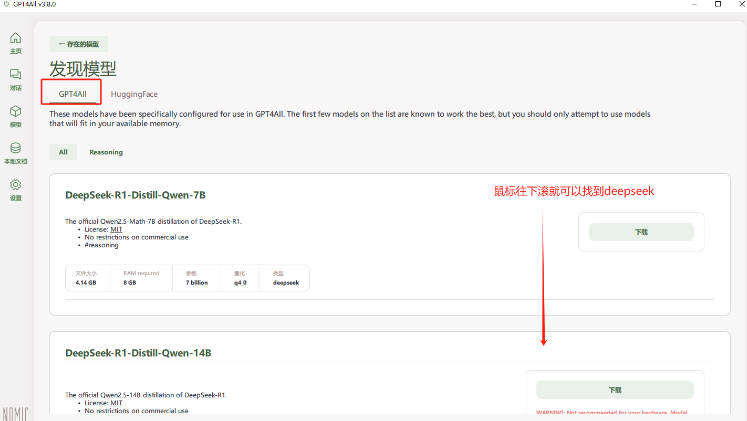Click the DeepSeek-R1-Distill-Qwen-14B title
This screenshot has height=421, width=747.
[138, 353]
